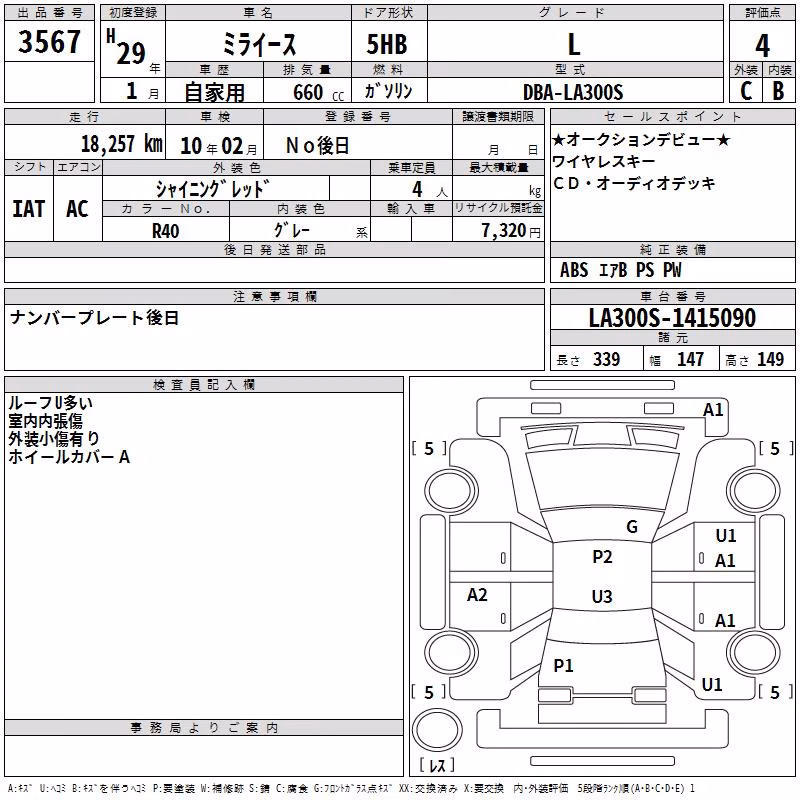This screenshot has width=800, height=800.
Task: Click the 事務局よりご案内 section header
Action: pos(204,728)
